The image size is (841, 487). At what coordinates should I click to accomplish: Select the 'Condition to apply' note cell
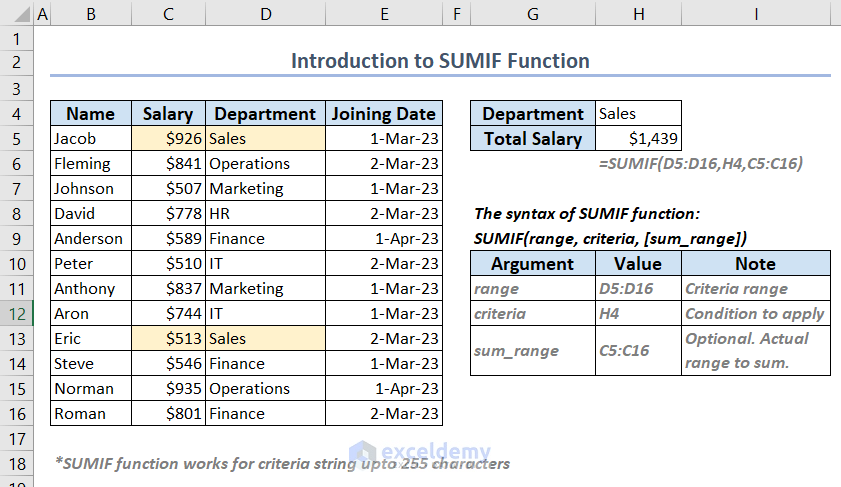point(756,313)
